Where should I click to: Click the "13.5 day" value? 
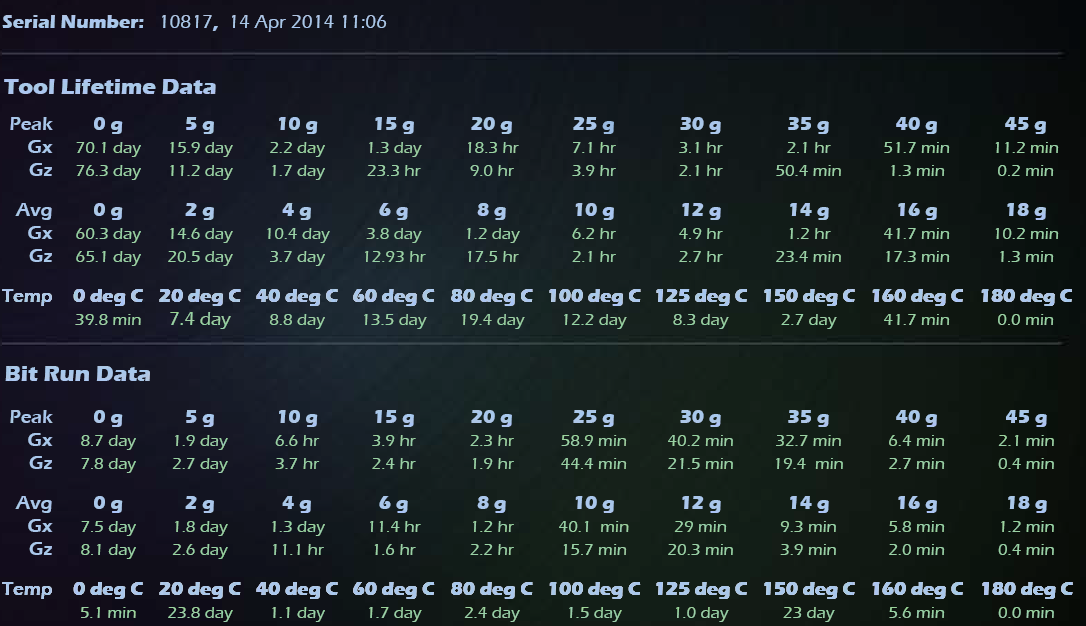(394, 320)
